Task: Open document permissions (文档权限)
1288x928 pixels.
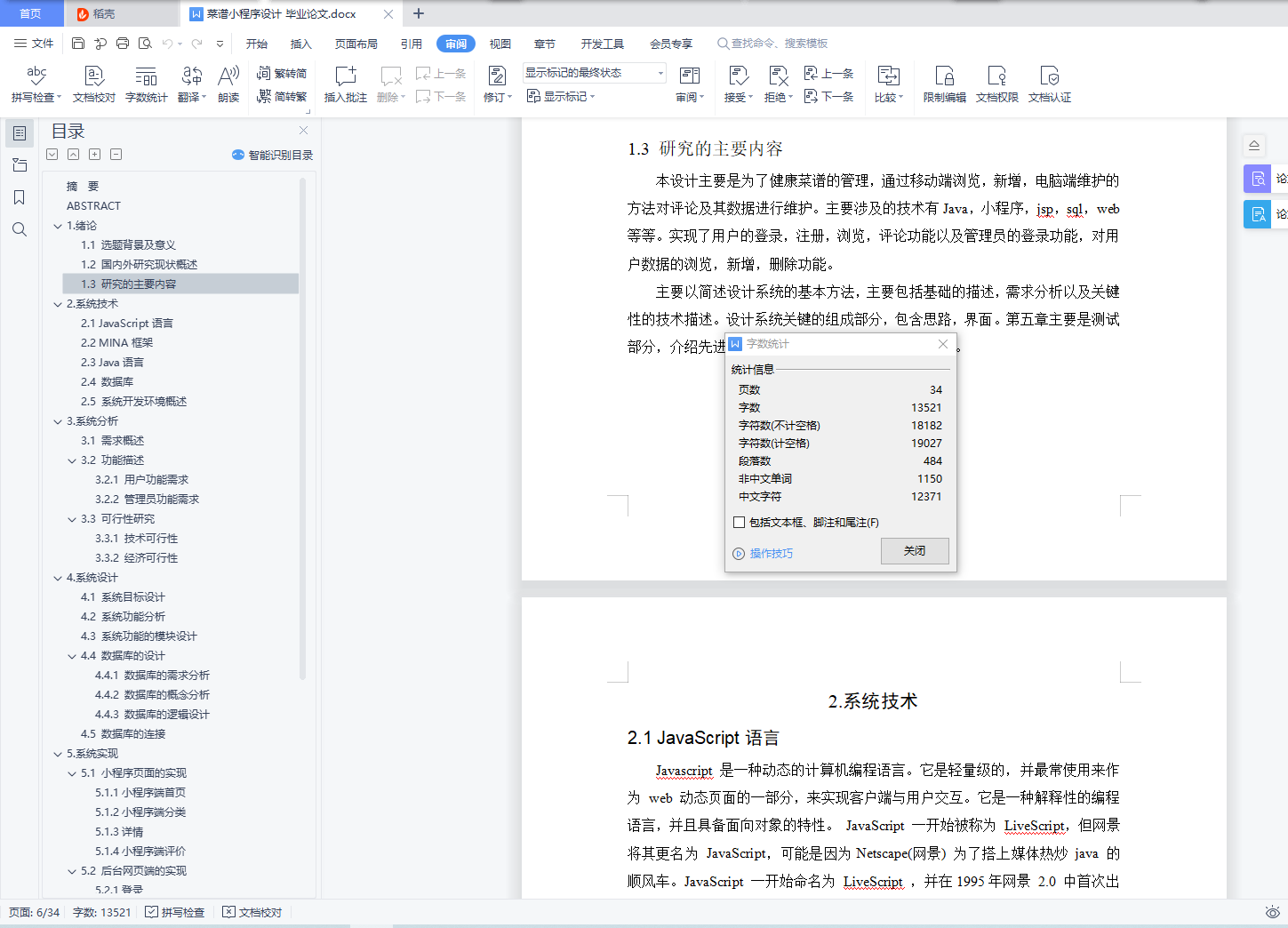Action: click(997, 84)
